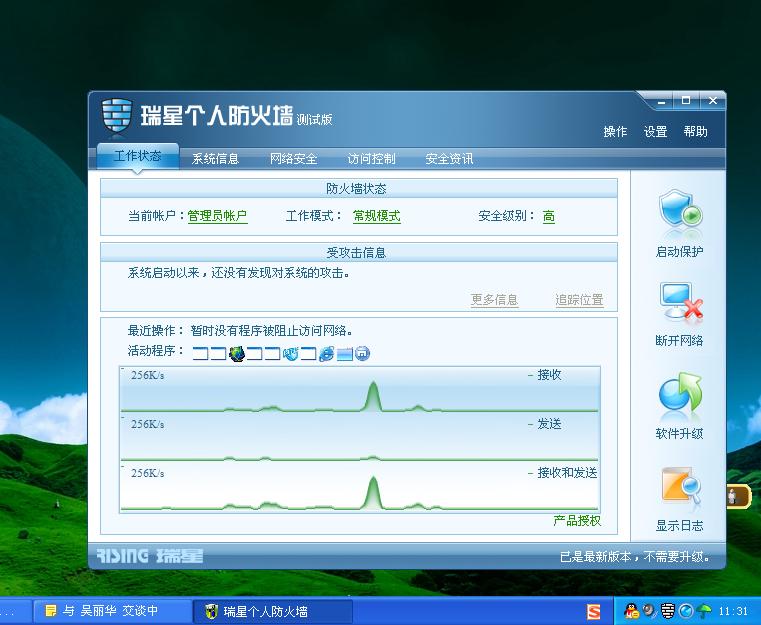Click 瑞星个人防火墙 taskbar button
Viewport: 761px width, 625px height.
click(x=273, y=611)
